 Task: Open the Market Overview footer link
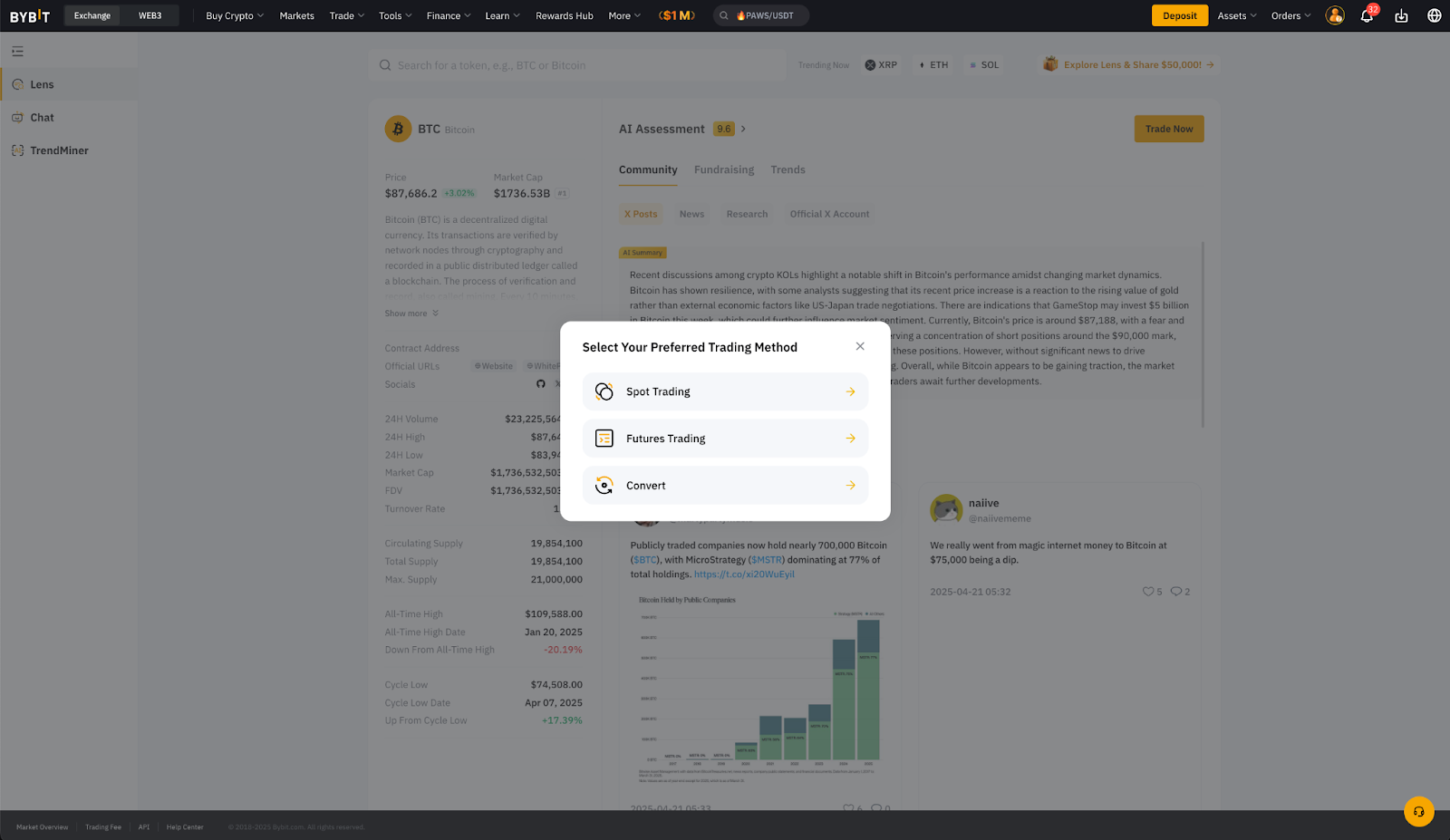(42, 827)
